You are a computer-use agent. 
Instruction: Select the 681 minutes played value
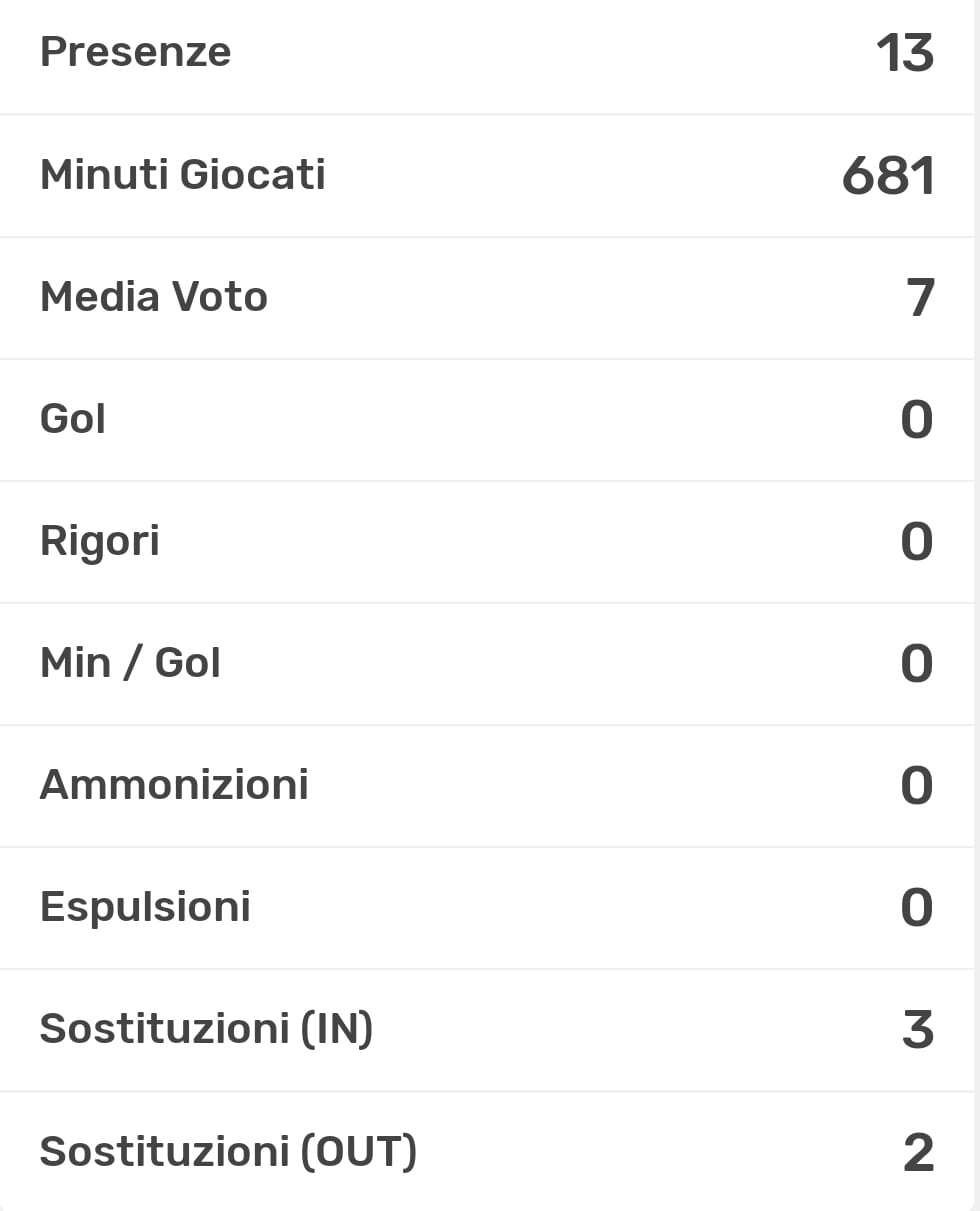coord(888,176)
